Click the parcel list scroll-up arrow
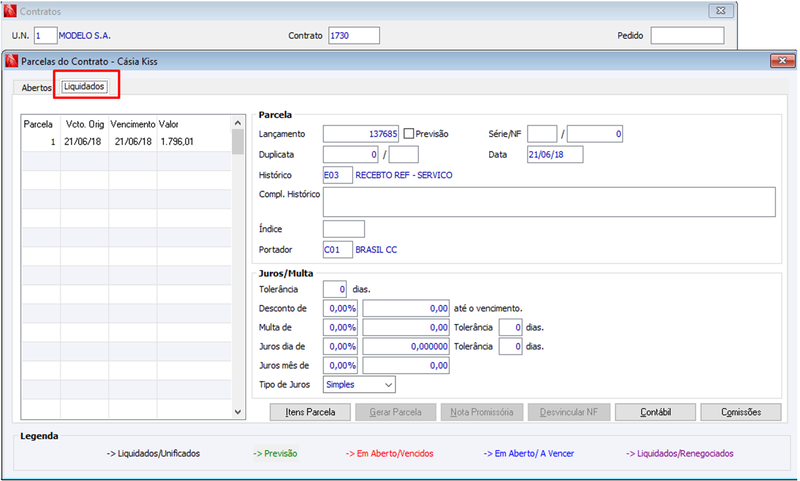 [x=238, y=123]
